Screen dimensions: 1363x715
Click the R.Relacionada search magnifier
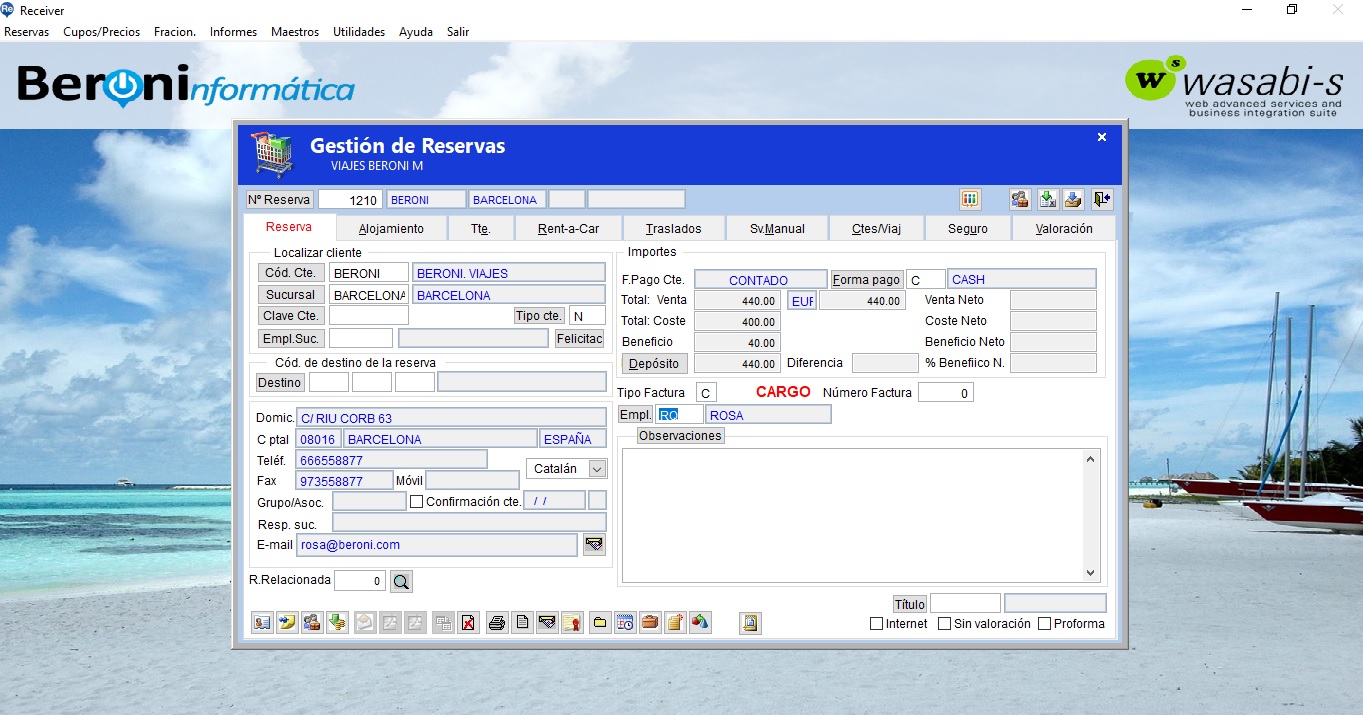coord(401,580)
